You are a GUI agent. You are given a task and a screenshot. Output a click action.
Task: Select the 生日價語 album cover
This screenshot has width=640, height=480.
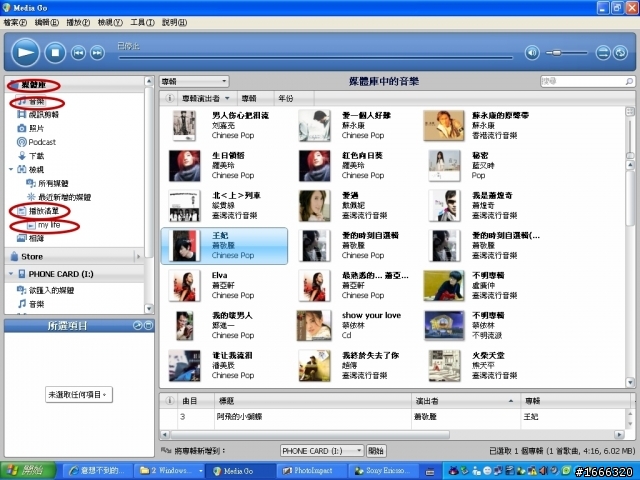(x=184, y=166)
